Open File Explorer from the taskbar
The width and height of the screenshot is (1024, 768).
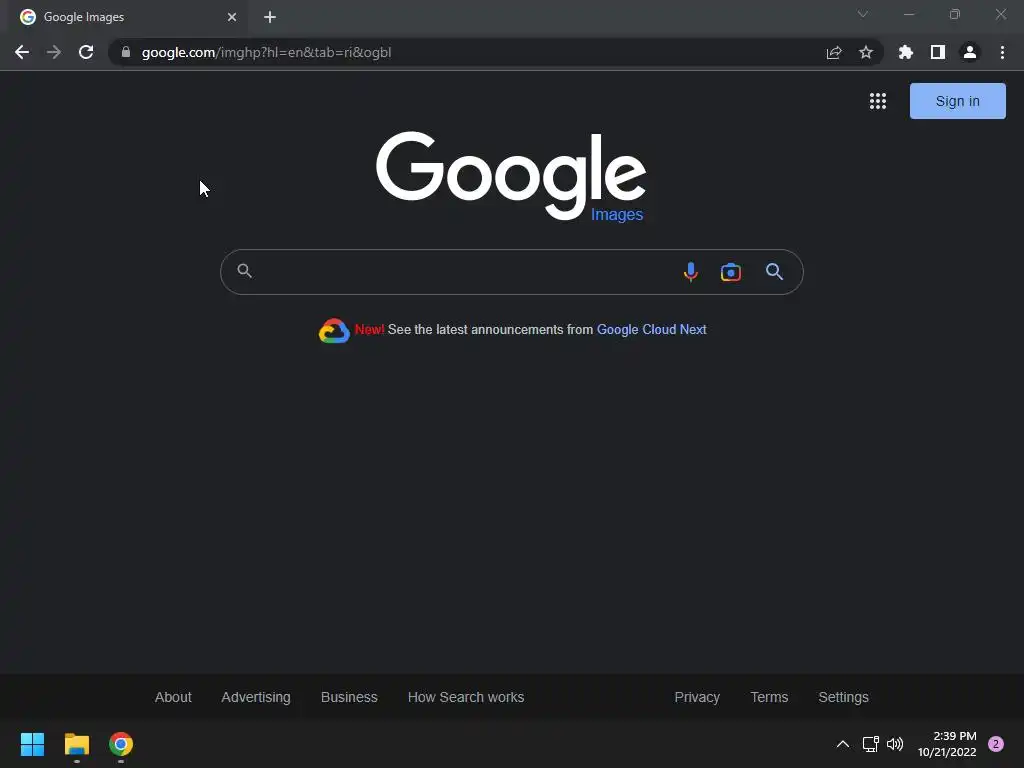pos(76,744)
